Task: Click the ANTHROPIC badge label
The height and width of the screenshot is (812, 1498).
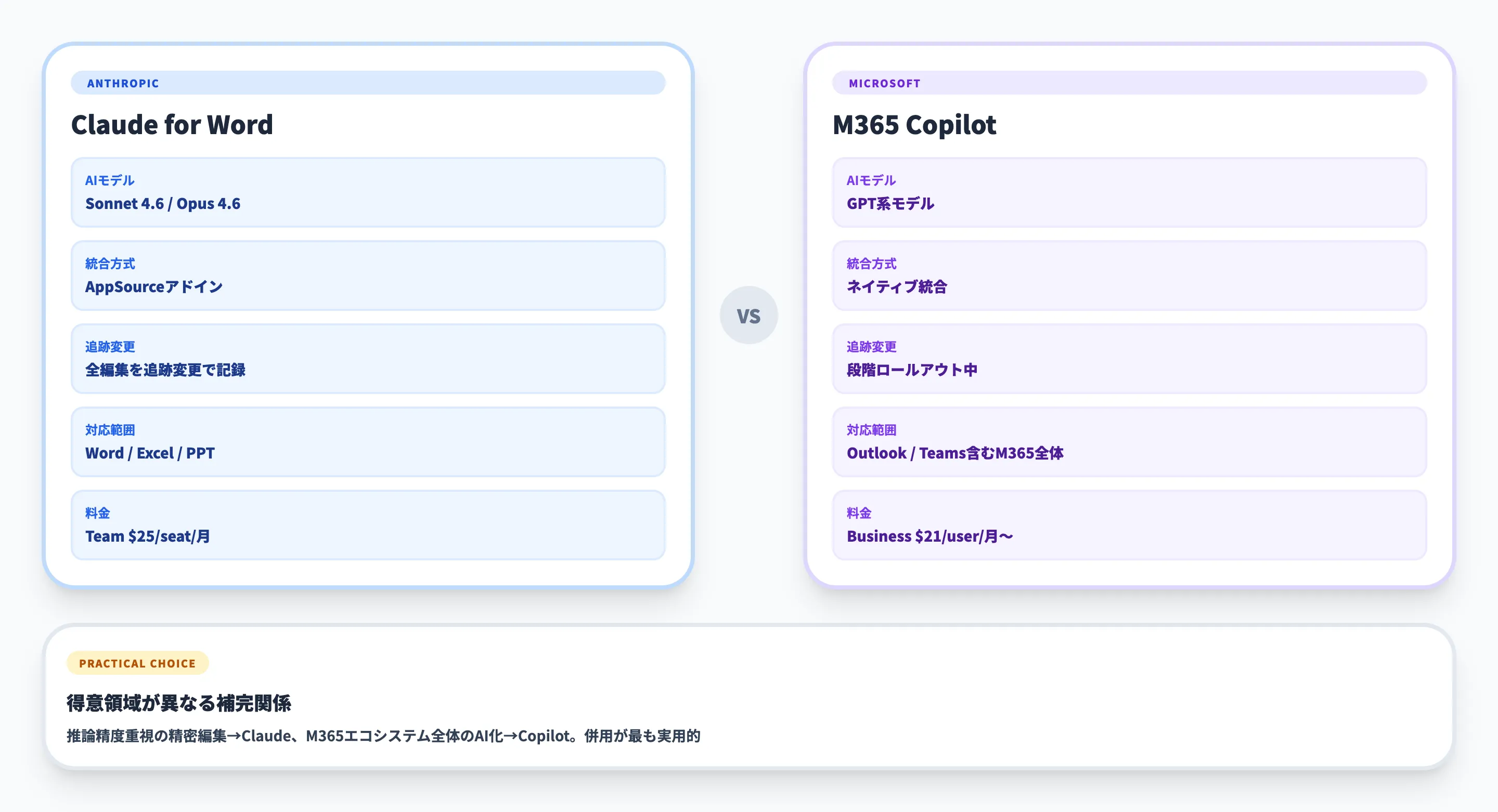Action: [x=123, y=83]
